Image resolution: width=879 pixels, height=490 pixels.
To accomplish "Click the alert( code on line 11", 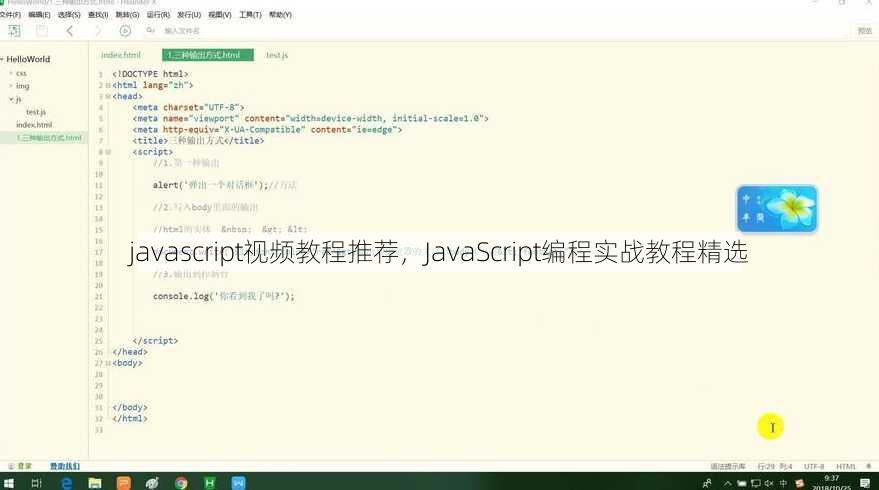I will click(x=168, y=185).
